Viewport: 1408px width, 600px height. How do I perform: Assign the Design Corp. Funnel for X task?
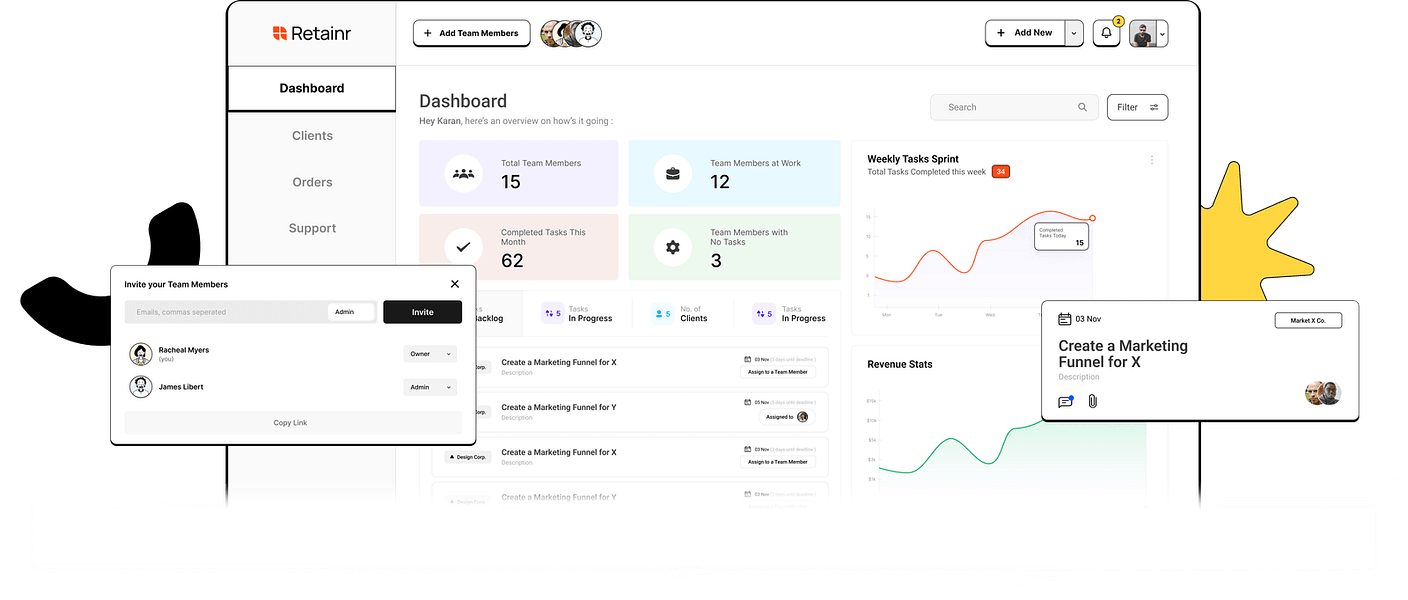778,462
